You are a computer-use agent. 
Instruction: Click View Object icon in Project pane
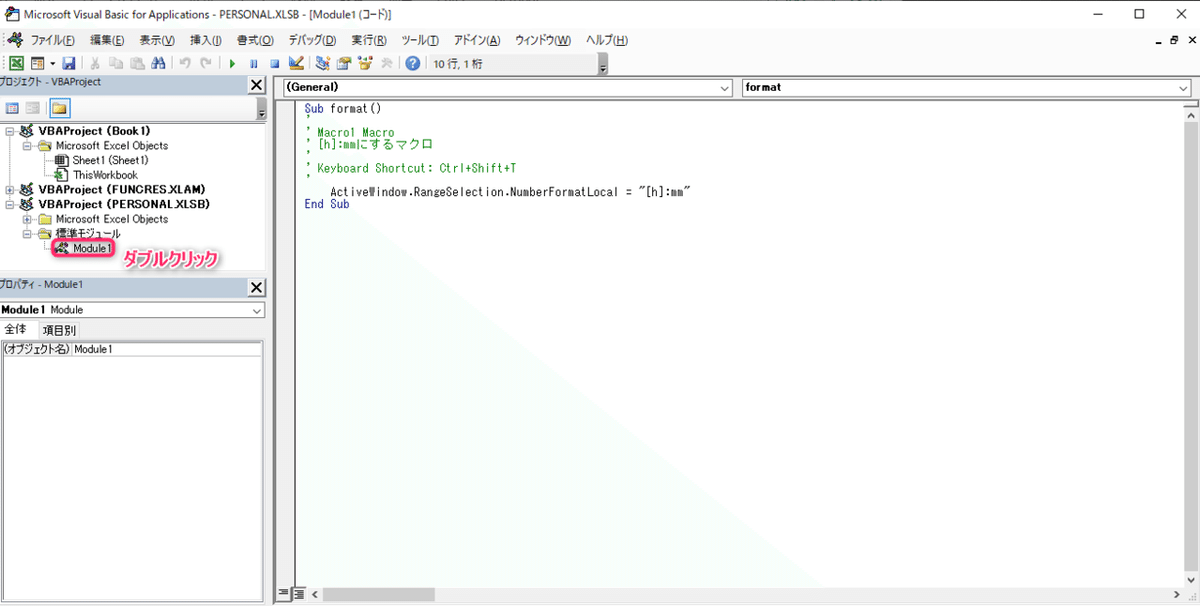(33, 108)
